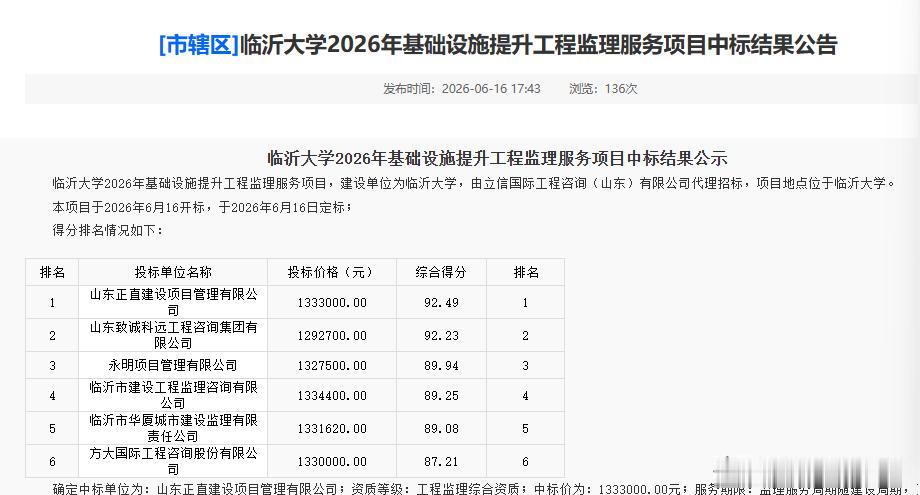Select the view count 浏览：136次
This screenshot has width=920, height=495.
[x=603, y=89]
